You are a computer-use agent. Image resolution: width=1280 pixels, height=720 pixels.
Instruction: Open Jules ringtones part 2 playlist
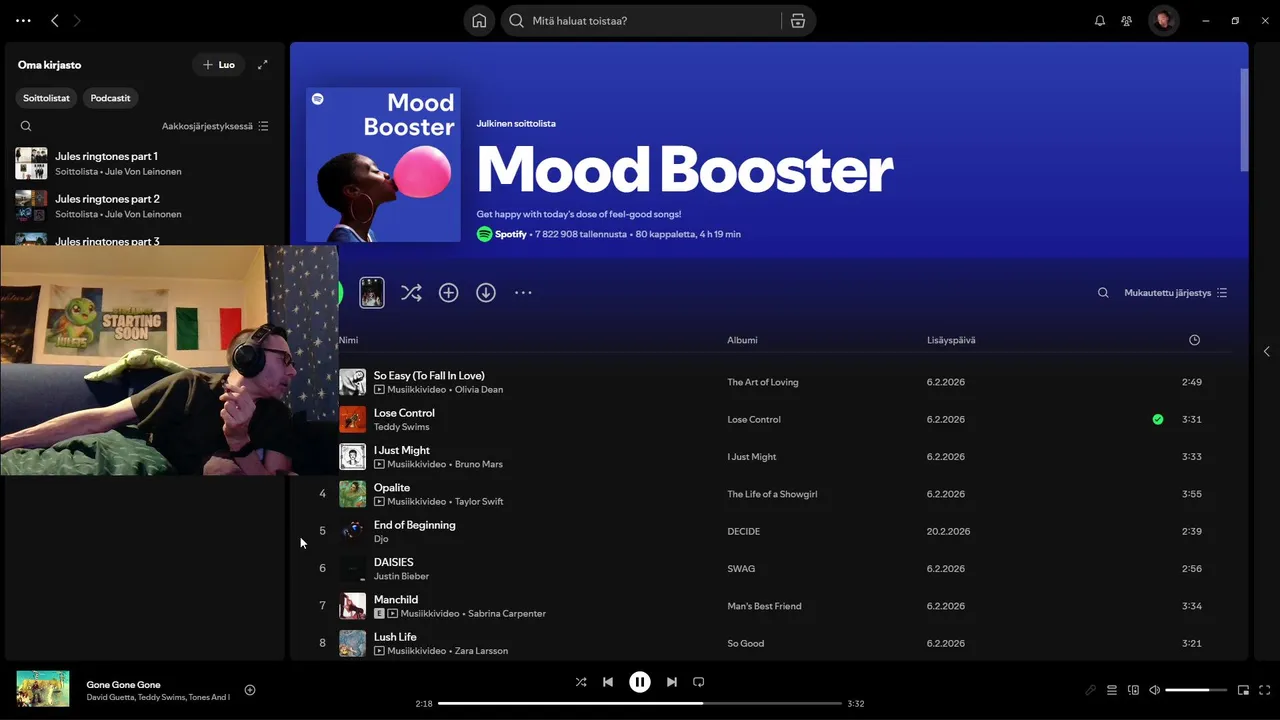[x=142, y=206]
